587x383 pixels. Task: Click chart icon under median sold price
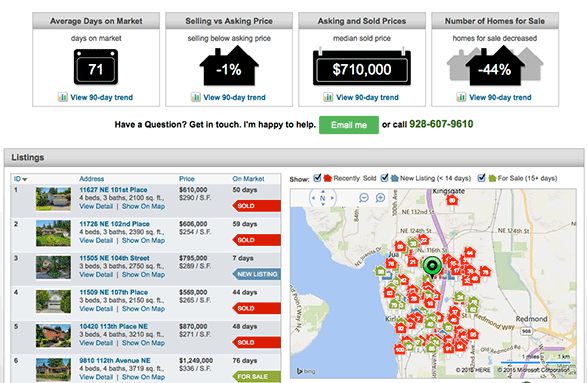point(328,97)
